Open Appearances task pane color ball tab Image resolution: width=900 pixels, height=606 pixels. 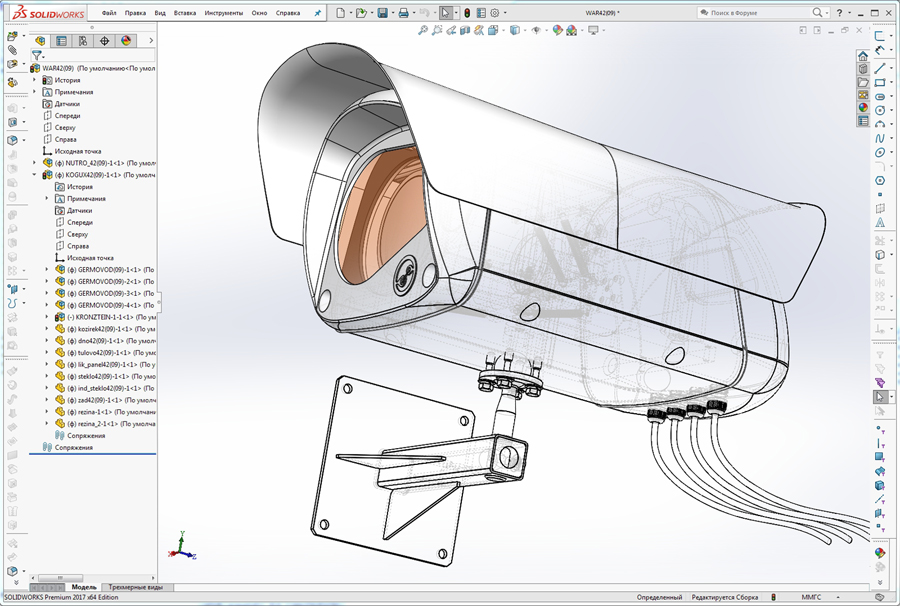863,107
